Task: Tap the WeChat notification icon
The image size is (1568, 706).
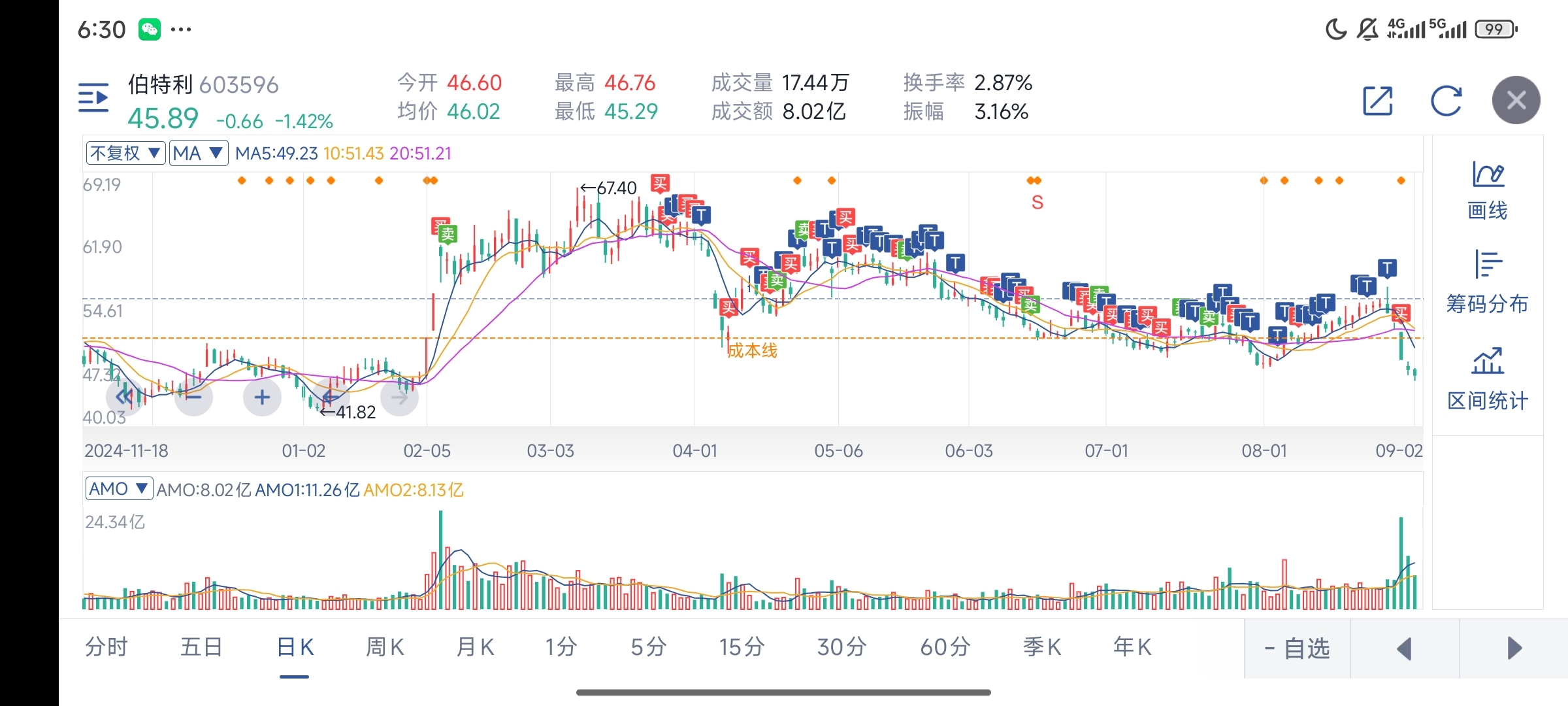Action: [x=150, y=29]
